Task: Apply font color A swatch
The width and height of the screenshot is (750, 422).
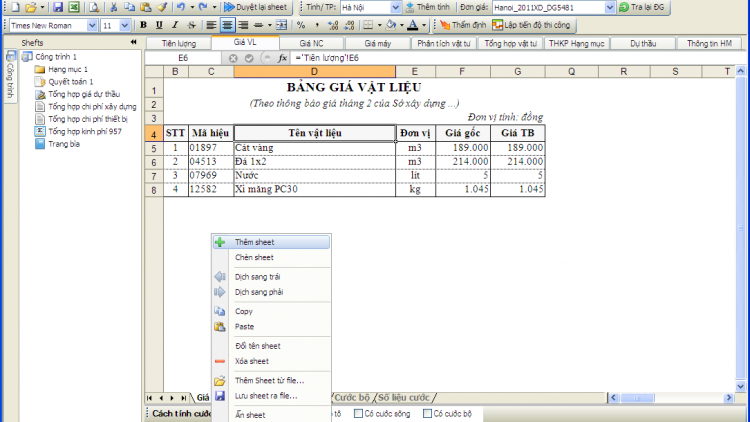Action: click(x=413, y=25)
